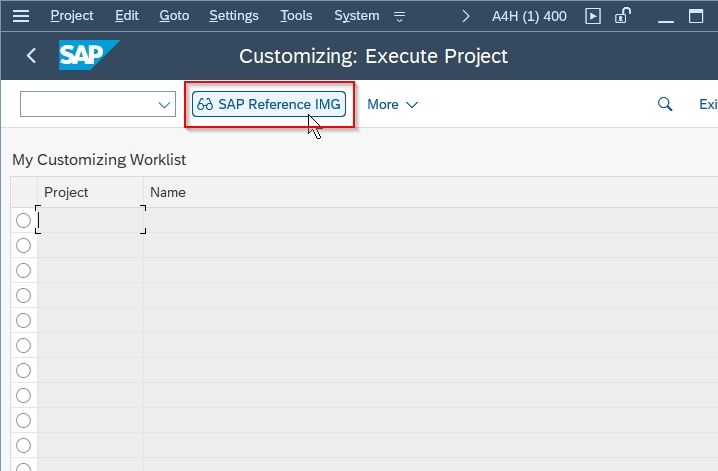
Task: Open the transaction command field dropdown
Action: click(164, 104)
